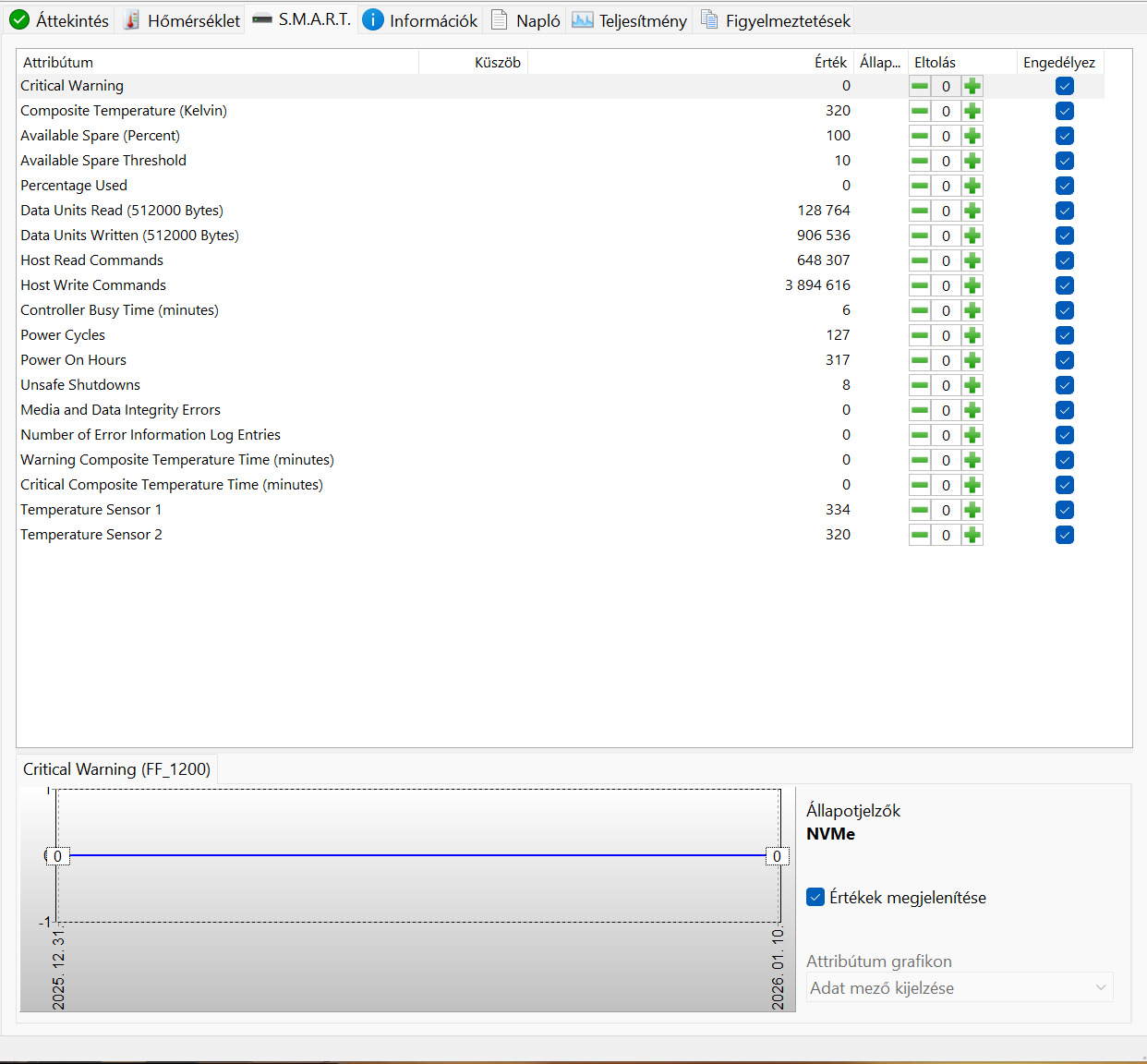The height and width of the screenshot is (1064, 1147).
Task: Decrease offset for Composite Temperature (Kelvin)
Action: 920,111
